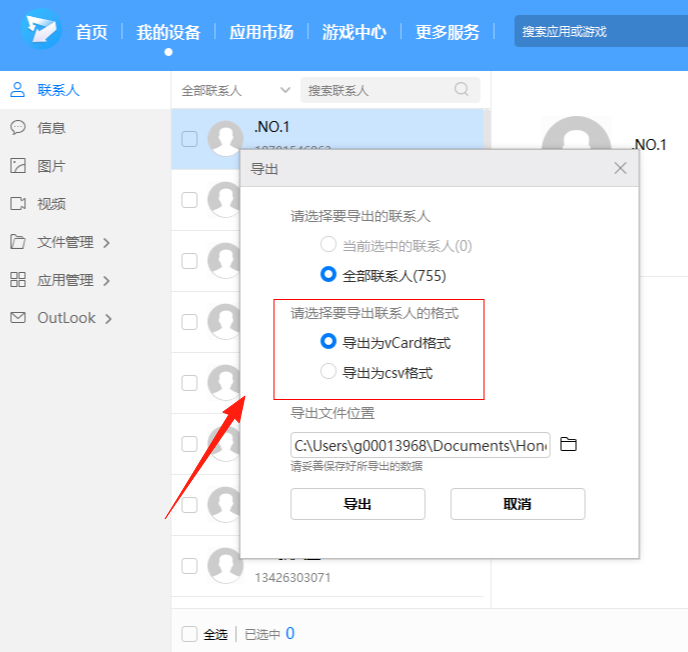Click the .NO.1 contact avatar in list
This screenshot has height=652, width=688.
(225, 139)
